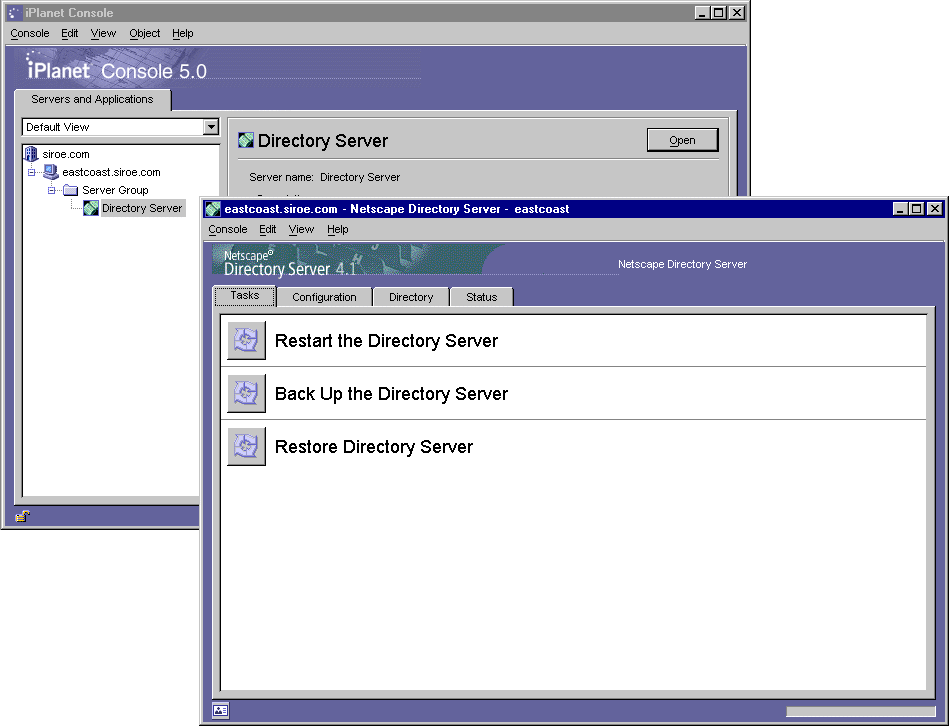
Task: Select eastcoast.siroe.com in the tree
Action: (x=111, y=172)
